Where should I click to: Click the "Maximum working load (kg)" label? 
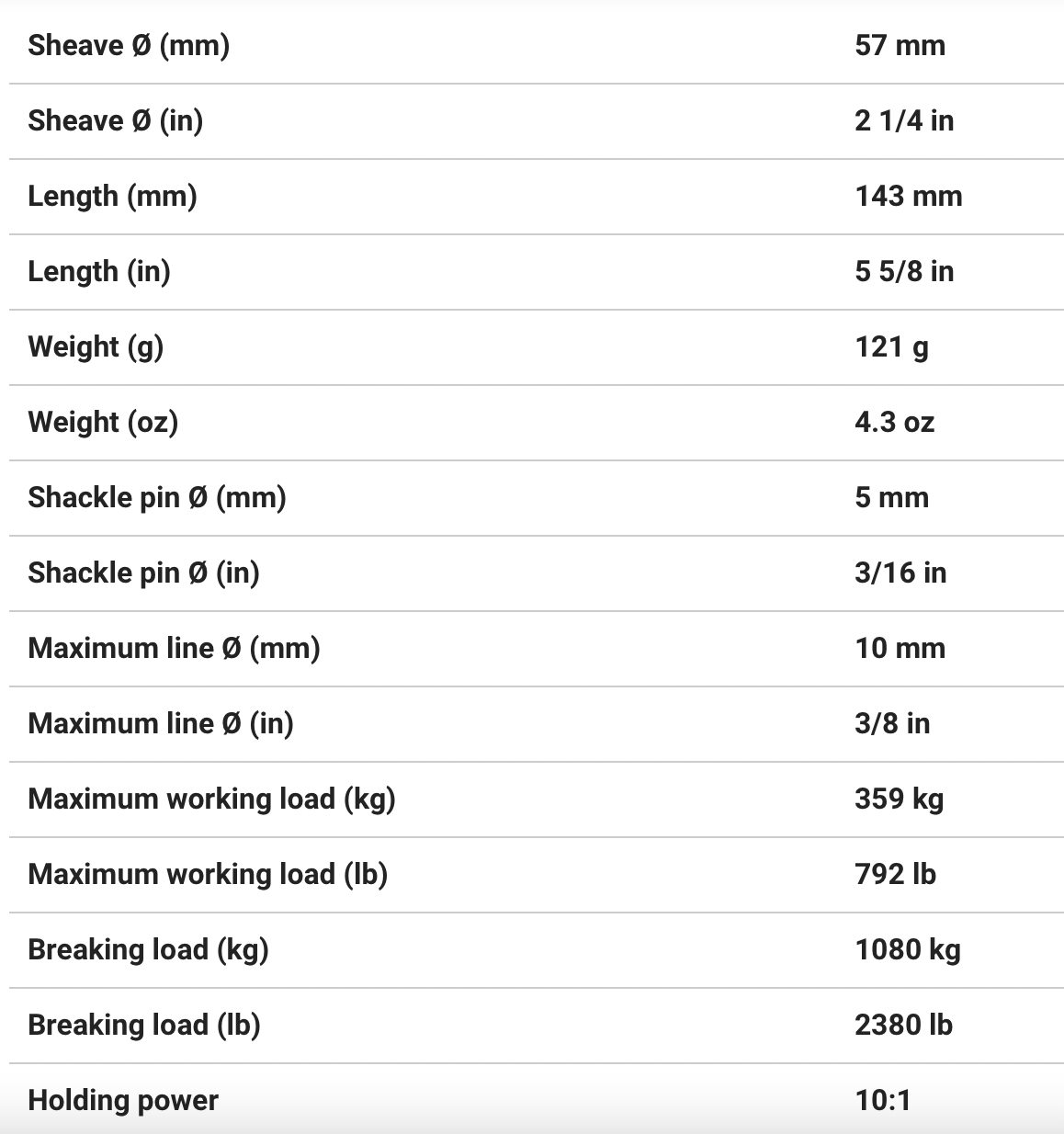click(211, 799)
